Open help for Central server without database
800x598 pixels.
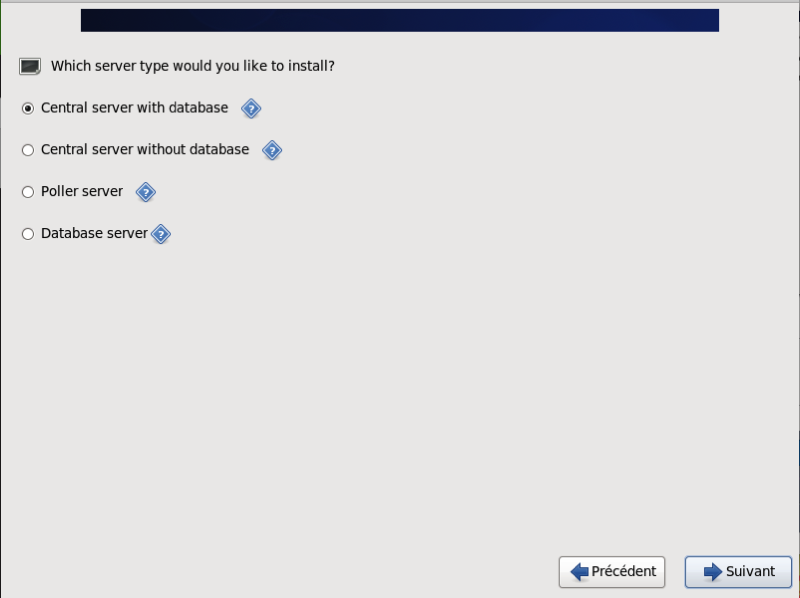click(272, 150)
